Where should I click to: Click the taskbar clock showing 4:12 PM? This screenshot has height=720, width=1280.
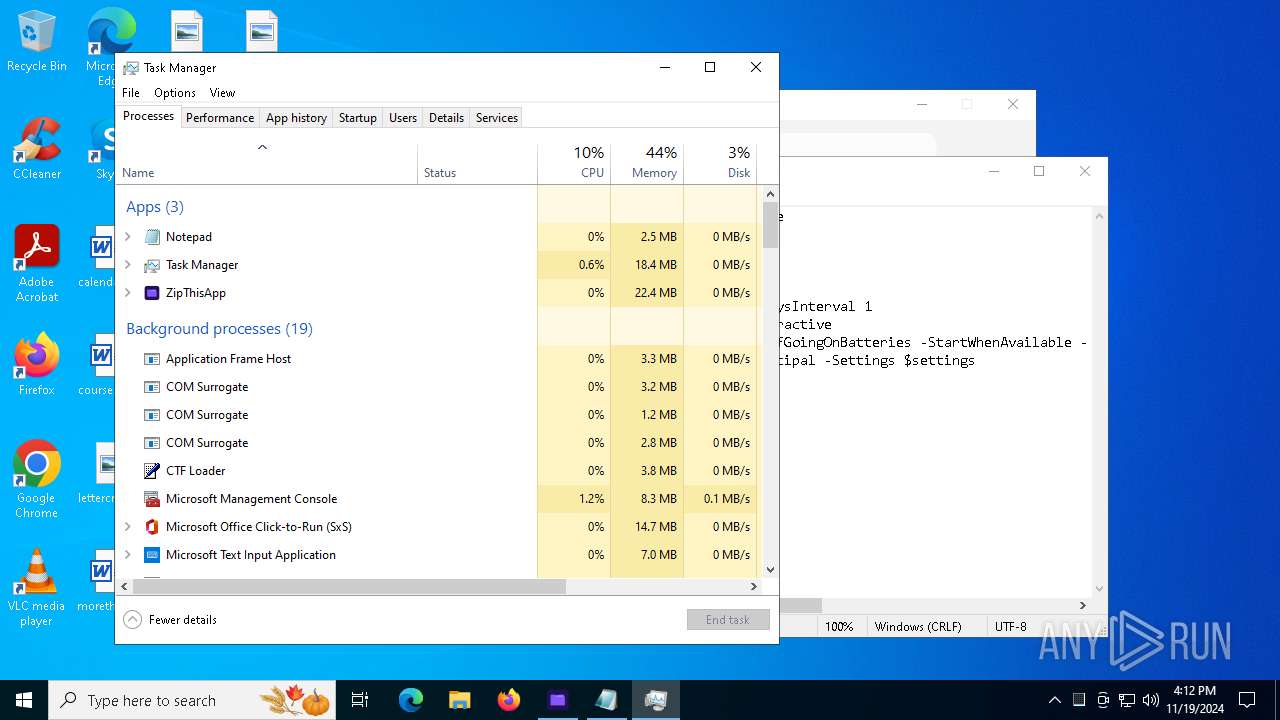pyautogui.click(x=1195, y=700)
